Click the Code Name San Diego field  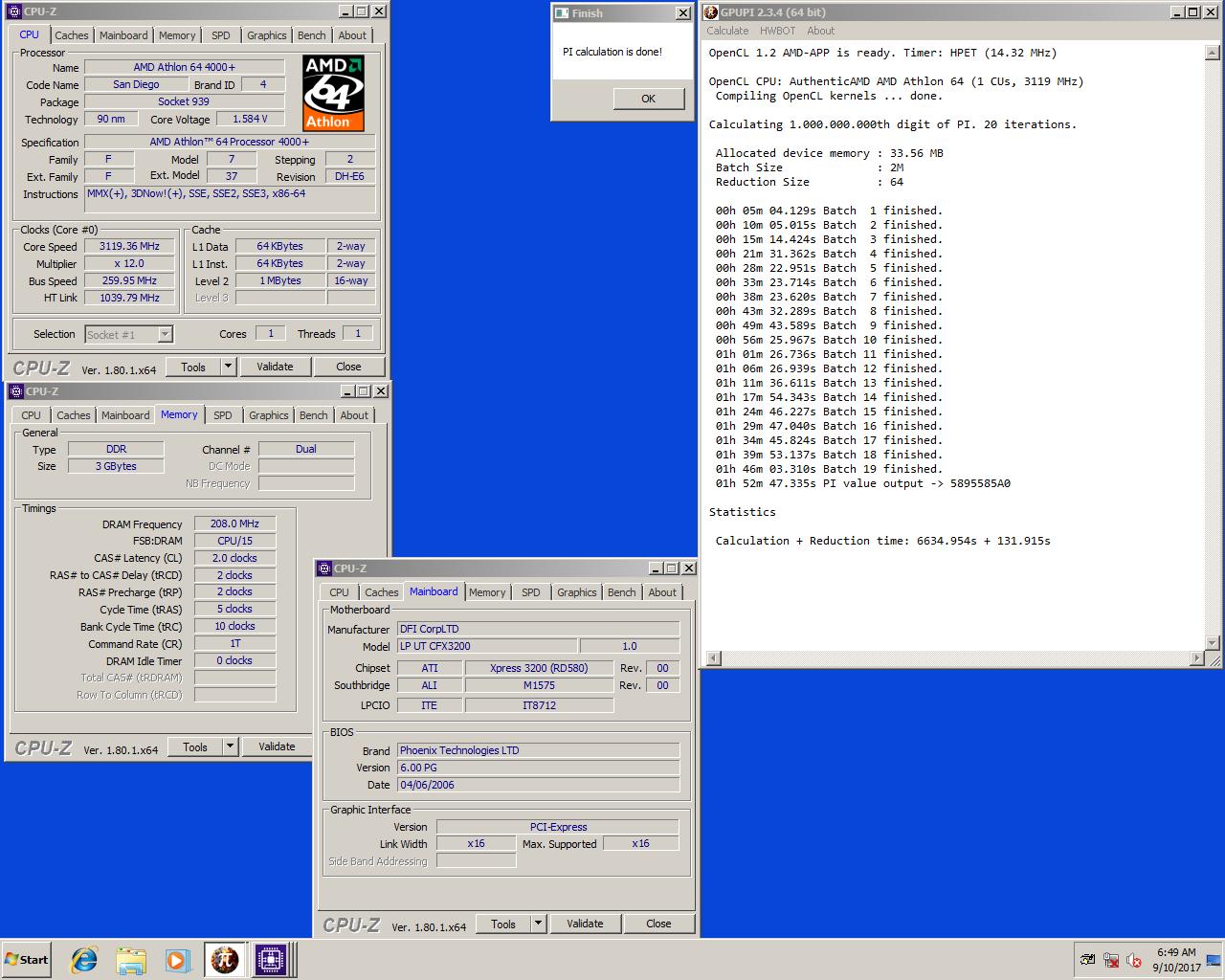(x=136, y=84)
